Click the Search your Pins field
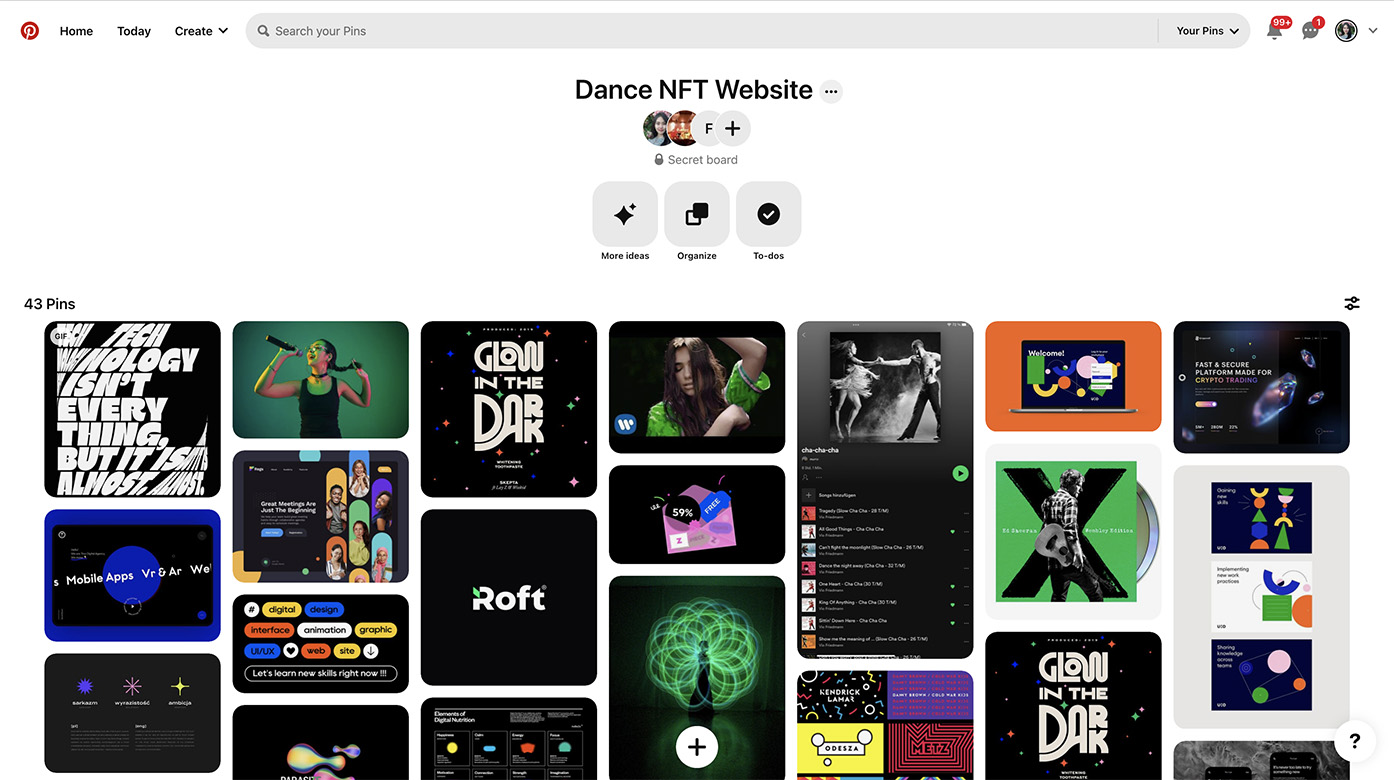Image resolution: width=1394 pixels, height=780 pixels. 700,31
